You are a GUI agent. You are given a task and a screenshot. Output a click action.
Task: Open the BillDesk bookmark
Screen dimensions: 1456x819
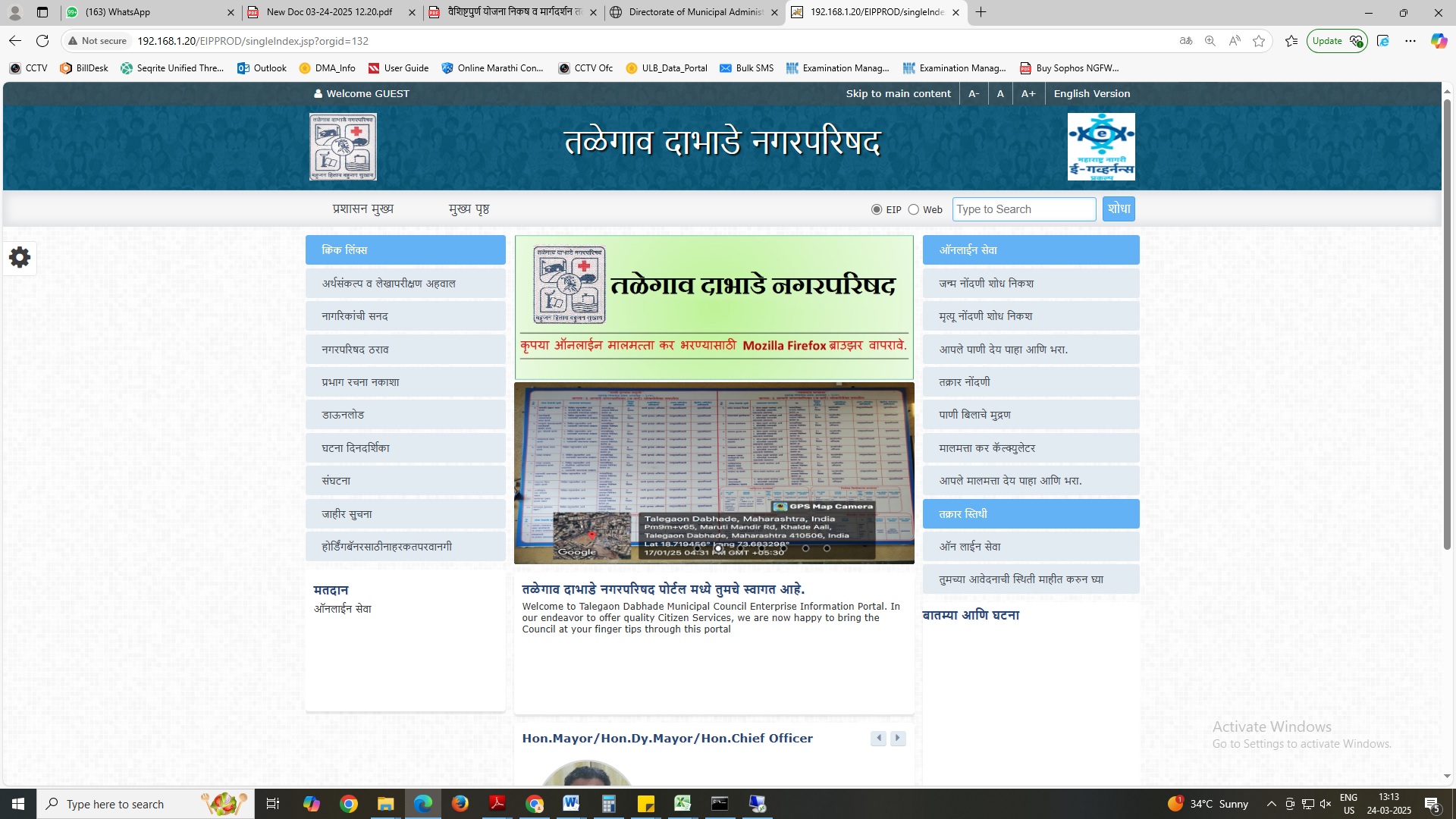84,68
